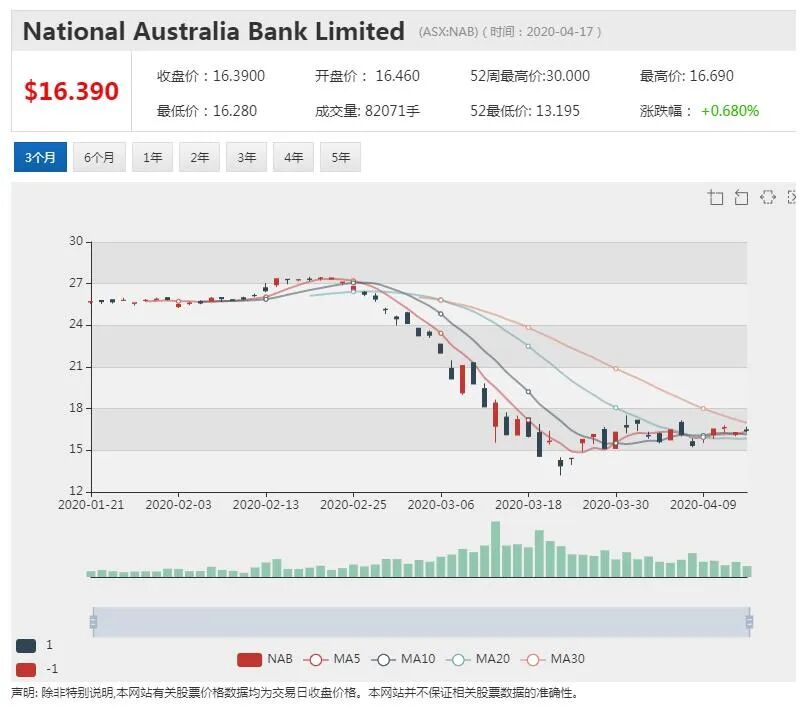
Task: Click the restore chart toolbox icon
Action: pos(767,197)
